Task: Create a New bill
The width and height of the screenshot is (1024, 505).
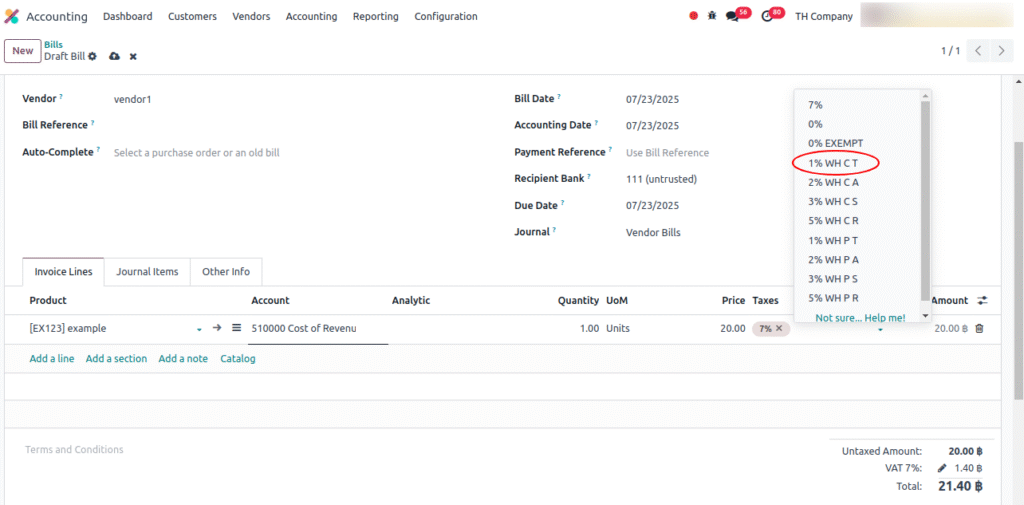Action: 23,51
